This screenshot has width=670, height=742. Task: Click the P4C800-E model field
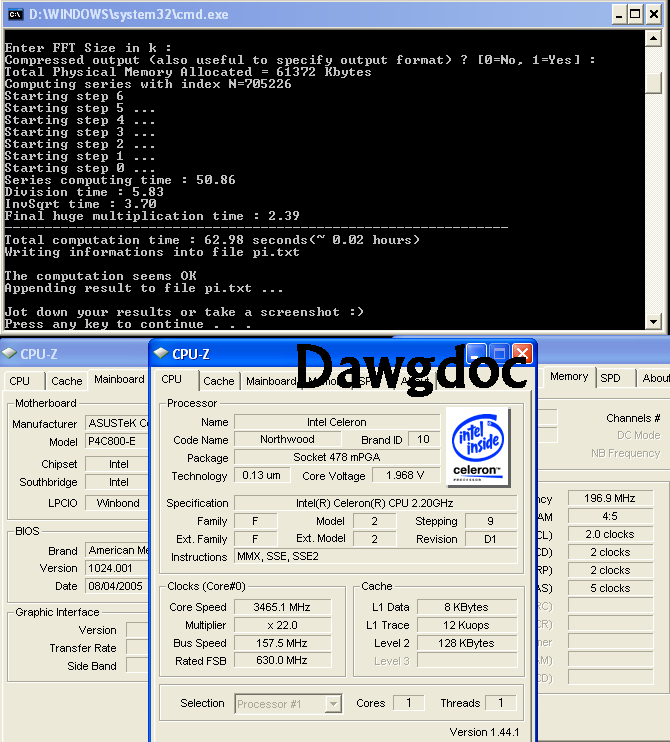point(117,442)
